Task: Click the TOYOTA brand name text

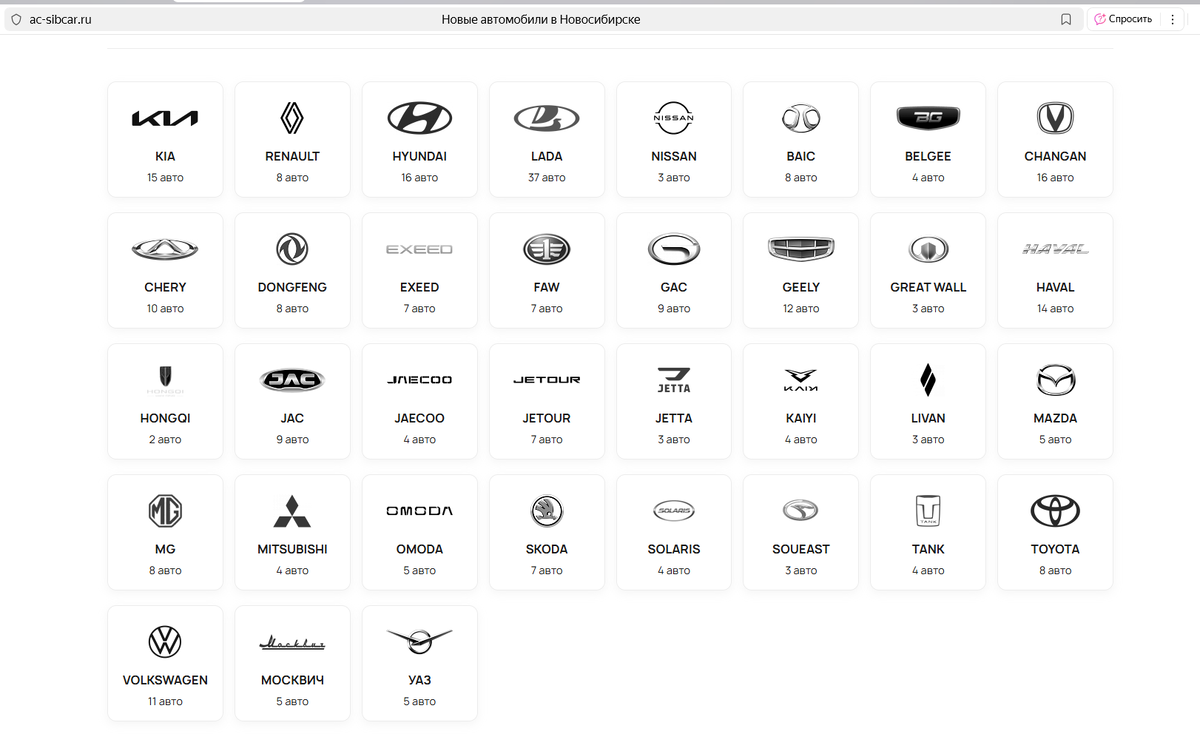Action: pyautogui.click(x=1055, y=549)
